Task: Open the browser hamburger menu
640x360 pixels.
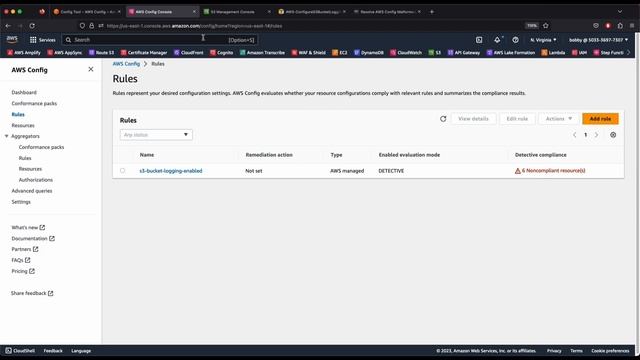Action: pyautogui.click(x=632, y=25)
